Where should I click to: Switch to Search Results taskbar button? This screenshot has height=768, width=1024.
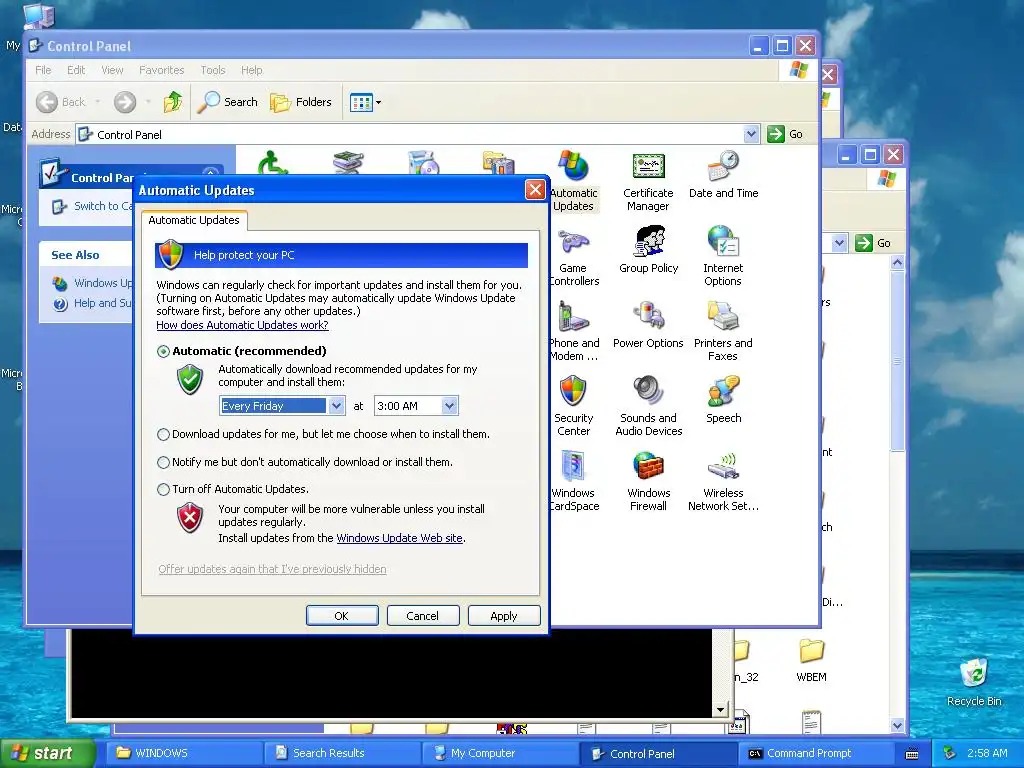pyautogui.click(x=343, y=753)
